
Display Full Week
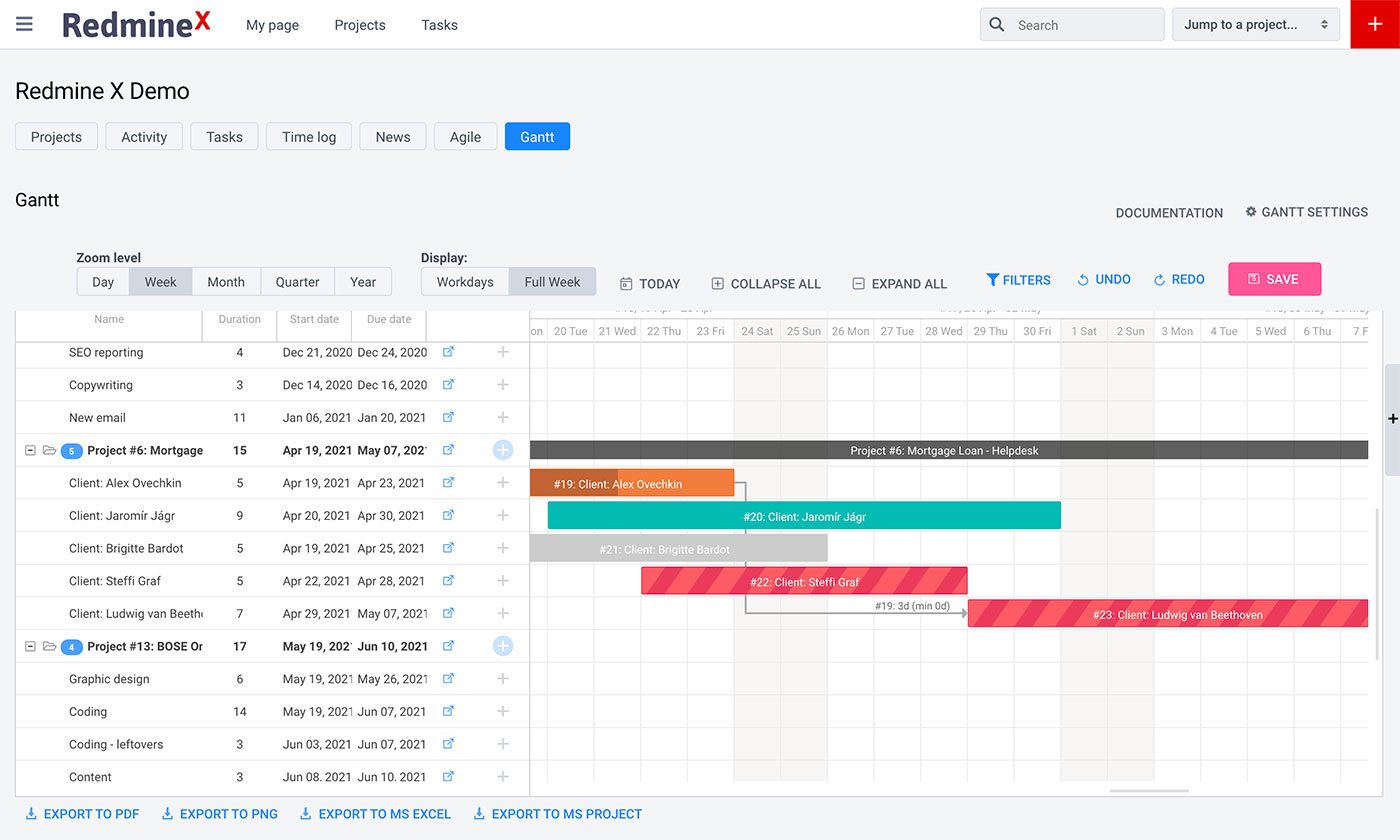[552, 282]
